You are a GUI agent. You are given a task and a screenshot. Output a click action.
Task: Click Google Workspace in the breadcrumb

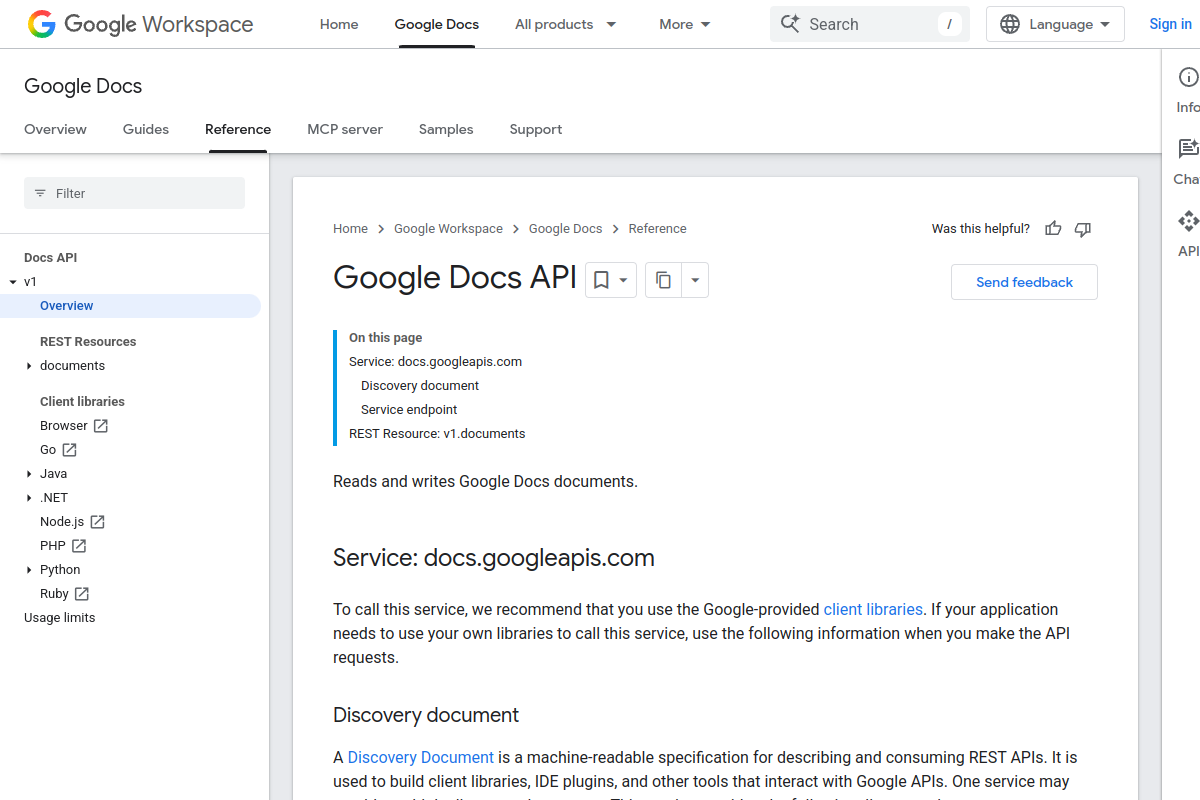point(448,229)
